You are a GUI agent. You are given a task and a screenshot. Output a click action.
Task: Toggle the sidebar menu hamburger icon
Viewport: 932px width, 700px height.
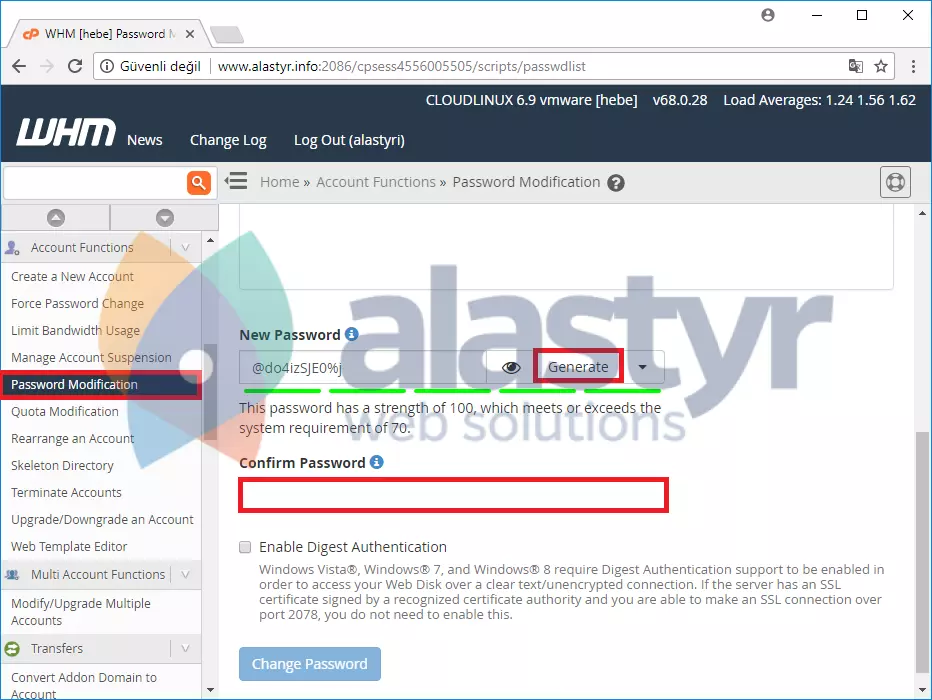coord(236,181)
